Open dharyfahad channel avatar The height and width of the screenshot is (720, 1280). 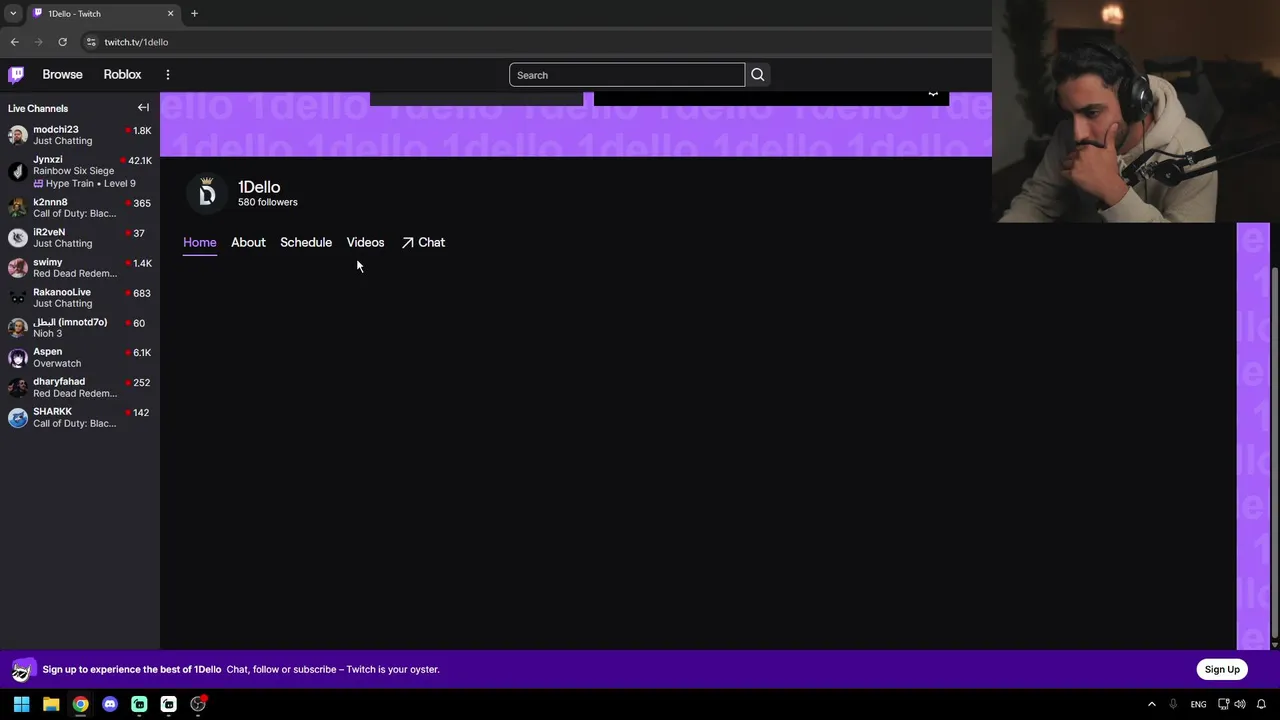[18, 387]
